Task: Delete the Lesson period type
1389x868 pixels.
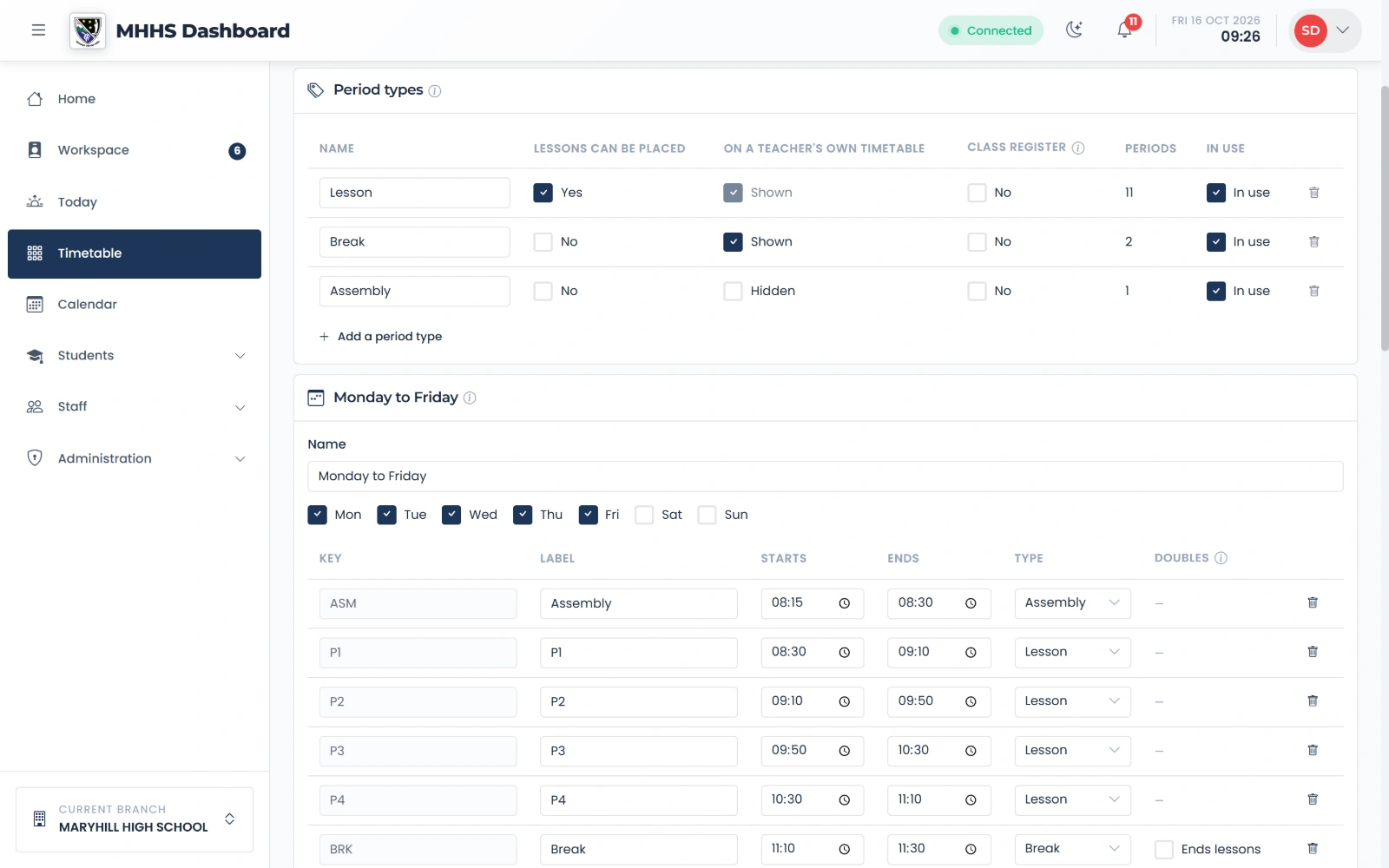Action: coord(1313,193)
